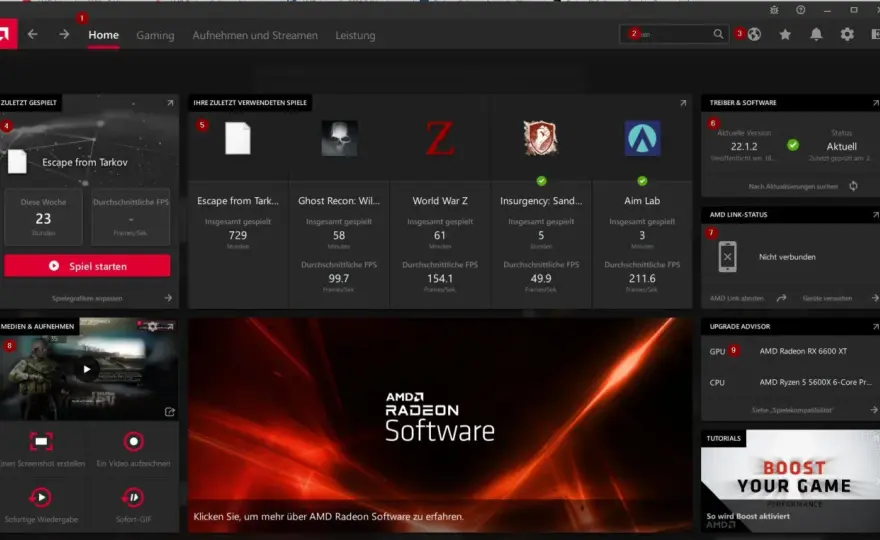Open Aufnehmen und Streamen tab

point(255,35)
